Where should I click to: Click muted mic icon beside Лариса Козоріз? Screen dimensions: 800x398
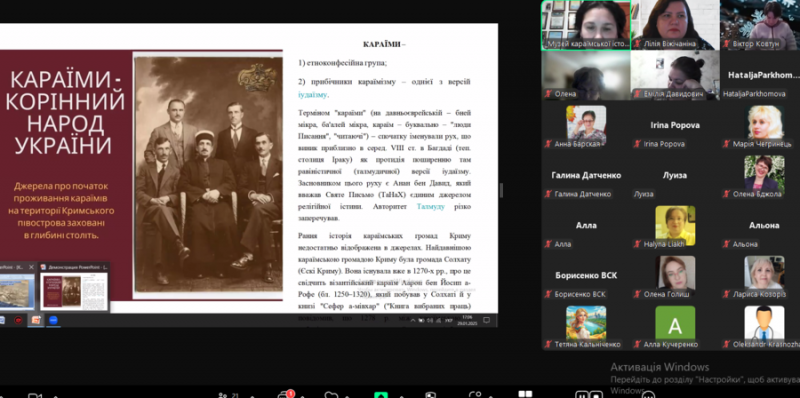point(726,294)
